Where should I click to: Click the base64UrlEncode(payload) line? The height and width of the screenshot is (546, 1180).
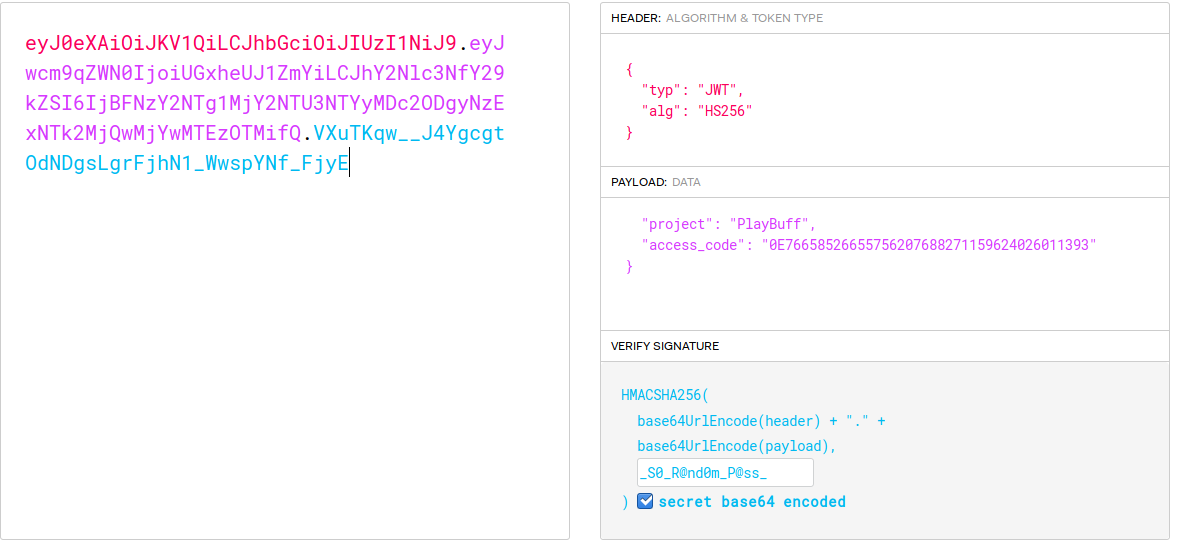coord(736,446)
